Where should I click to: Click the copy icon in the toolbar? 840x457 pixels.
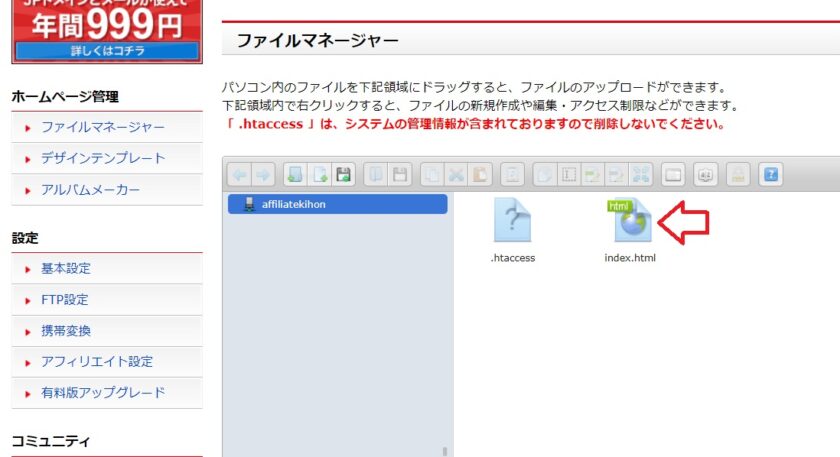pos(432,175)
